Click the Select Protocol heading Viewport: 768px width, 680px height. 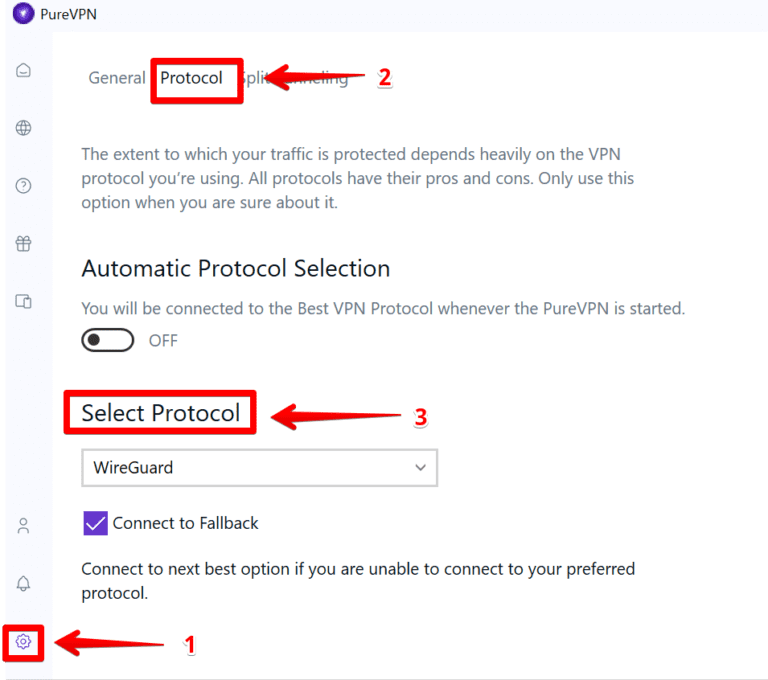coord(161,413)
